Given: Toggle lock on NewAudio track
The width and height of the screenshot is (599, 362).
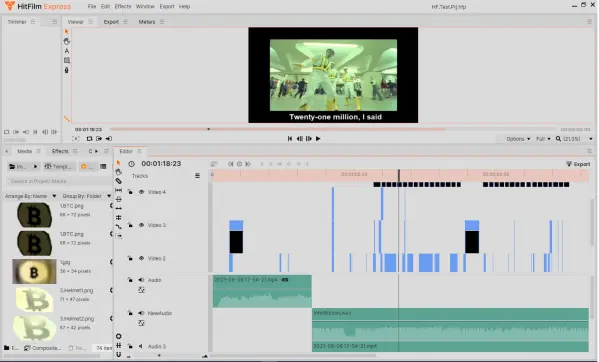Looking at the screenshot, I should tap(130, 313).
